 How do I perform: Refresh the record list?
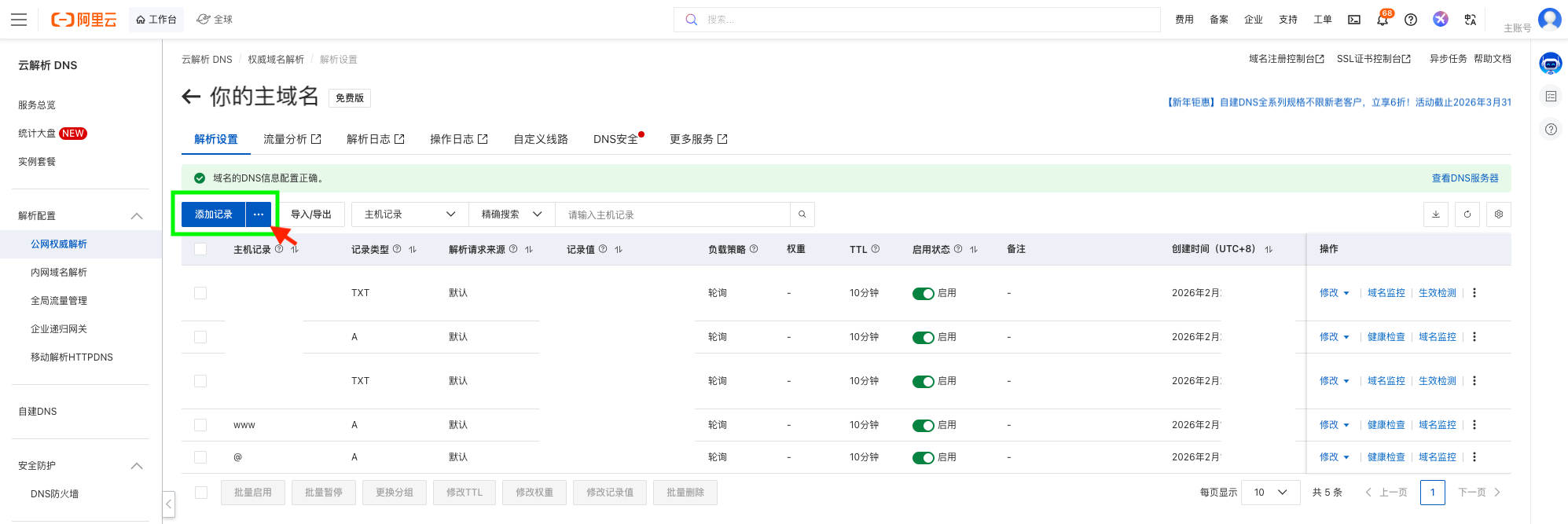(x=1467, y=214)
